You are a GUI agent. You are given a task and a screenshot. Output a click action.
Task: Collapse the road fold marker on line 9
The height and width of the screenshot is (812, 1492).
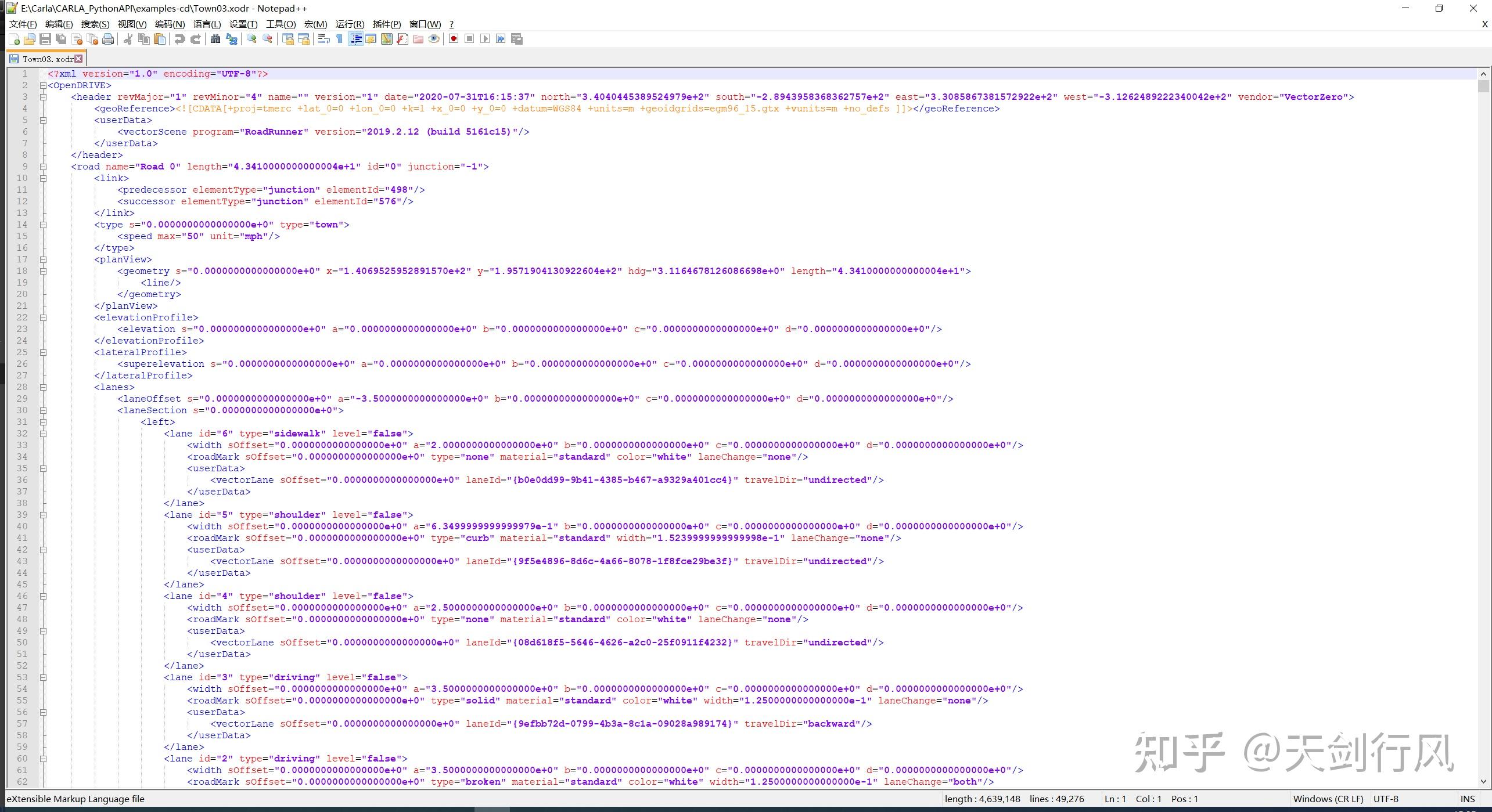pos(43,167)
